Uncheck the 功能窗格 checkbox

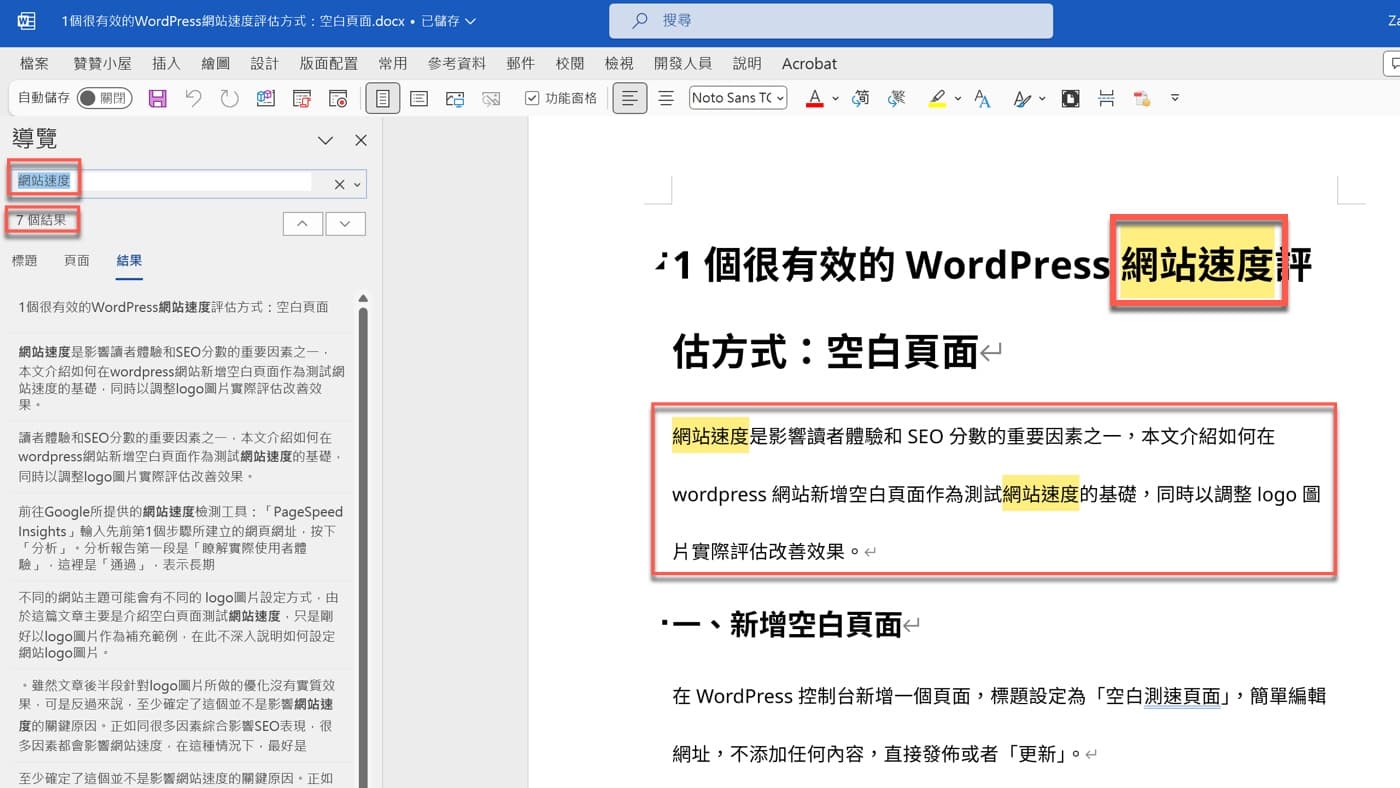click(532, 98)
